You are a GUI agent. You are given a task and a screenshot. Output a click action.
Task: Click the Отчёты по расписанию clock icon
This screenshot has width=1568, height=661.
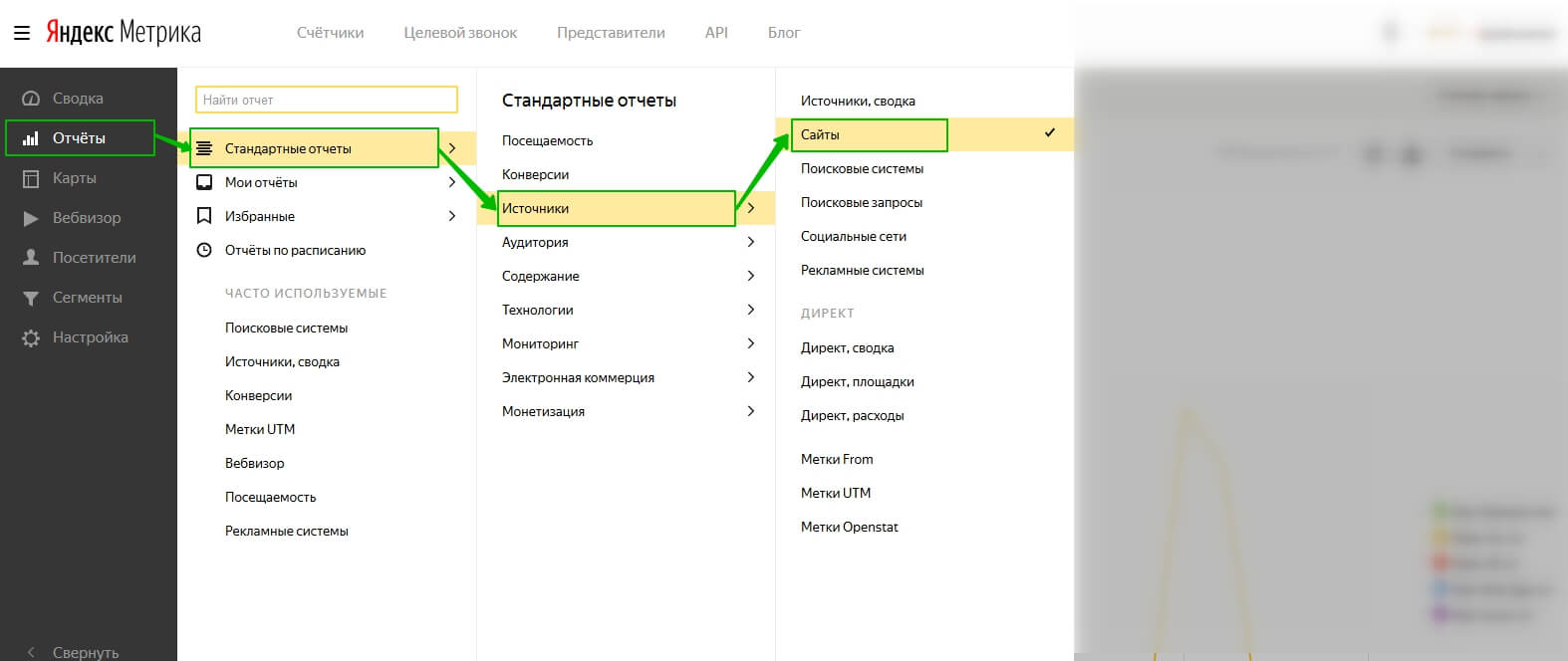(x=204, y=250)
